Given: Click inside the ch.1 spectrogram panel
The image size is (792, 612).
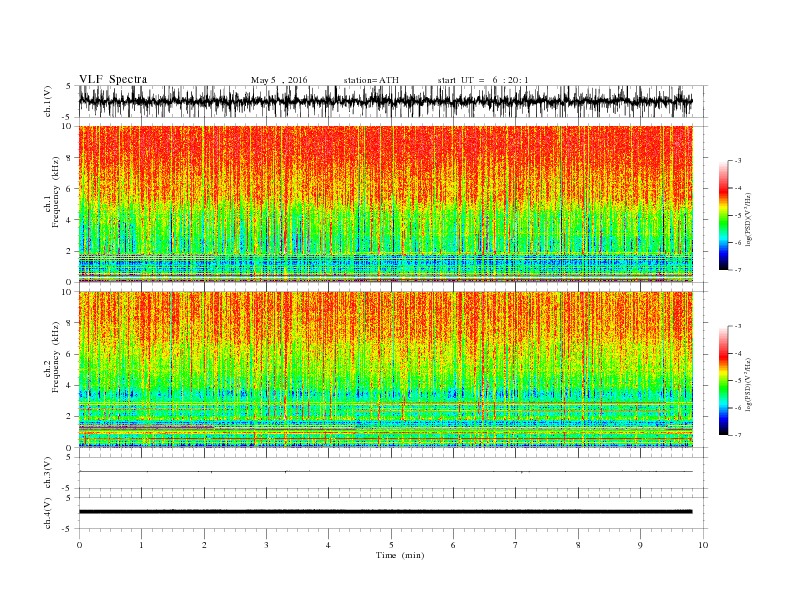Looking at the screenshot, I should (x=385, y=203).
